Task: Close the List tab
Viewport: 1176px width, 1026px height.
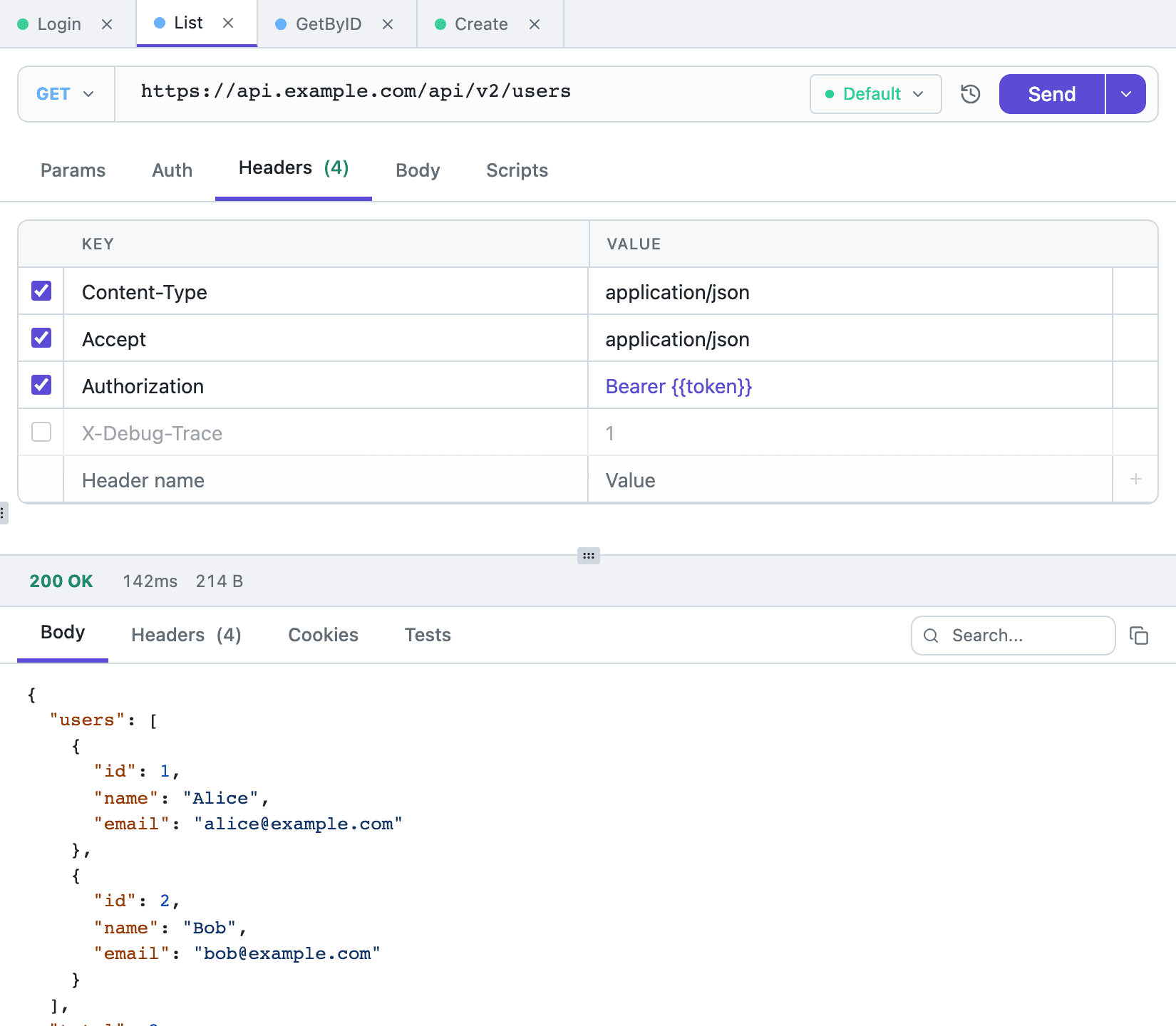Action: tap(228, 23)
